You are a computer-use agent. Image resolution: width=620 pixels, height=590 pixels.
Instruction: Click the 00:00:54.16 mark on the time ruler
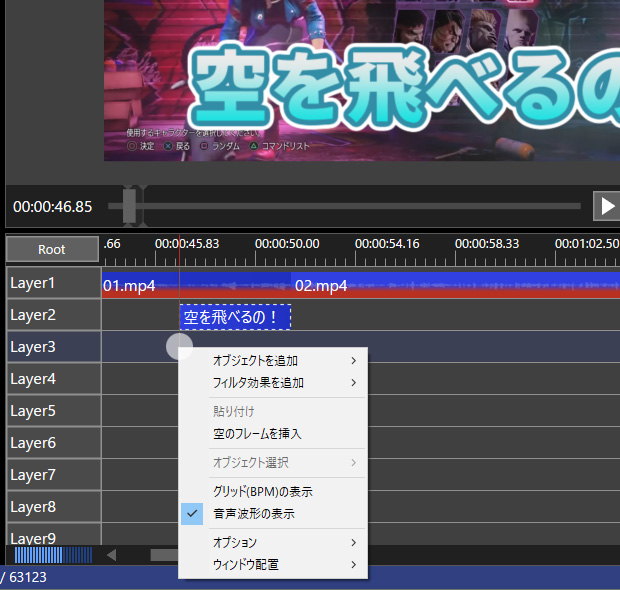point(387,243)
